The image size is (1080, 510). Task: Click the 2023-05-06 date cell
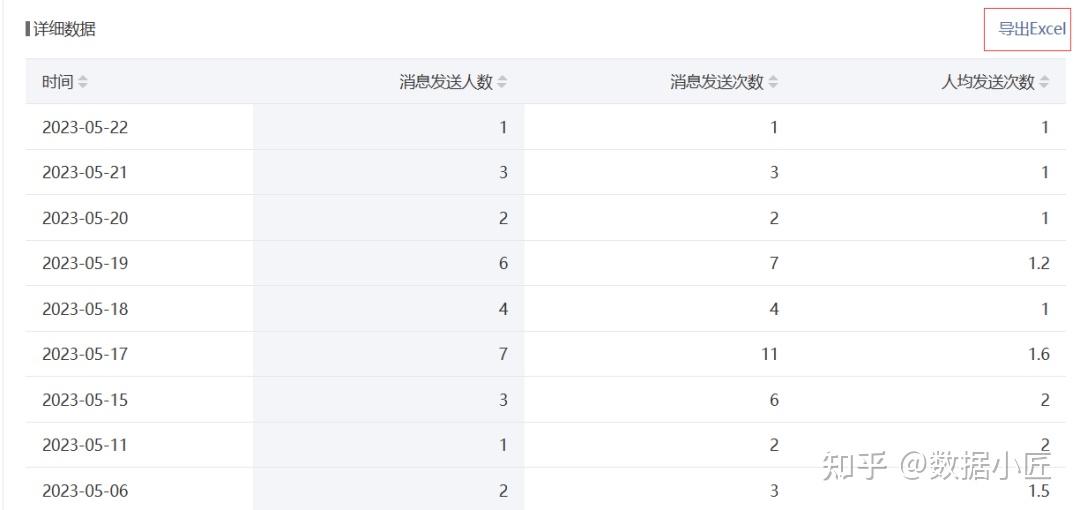pos(85,490)
